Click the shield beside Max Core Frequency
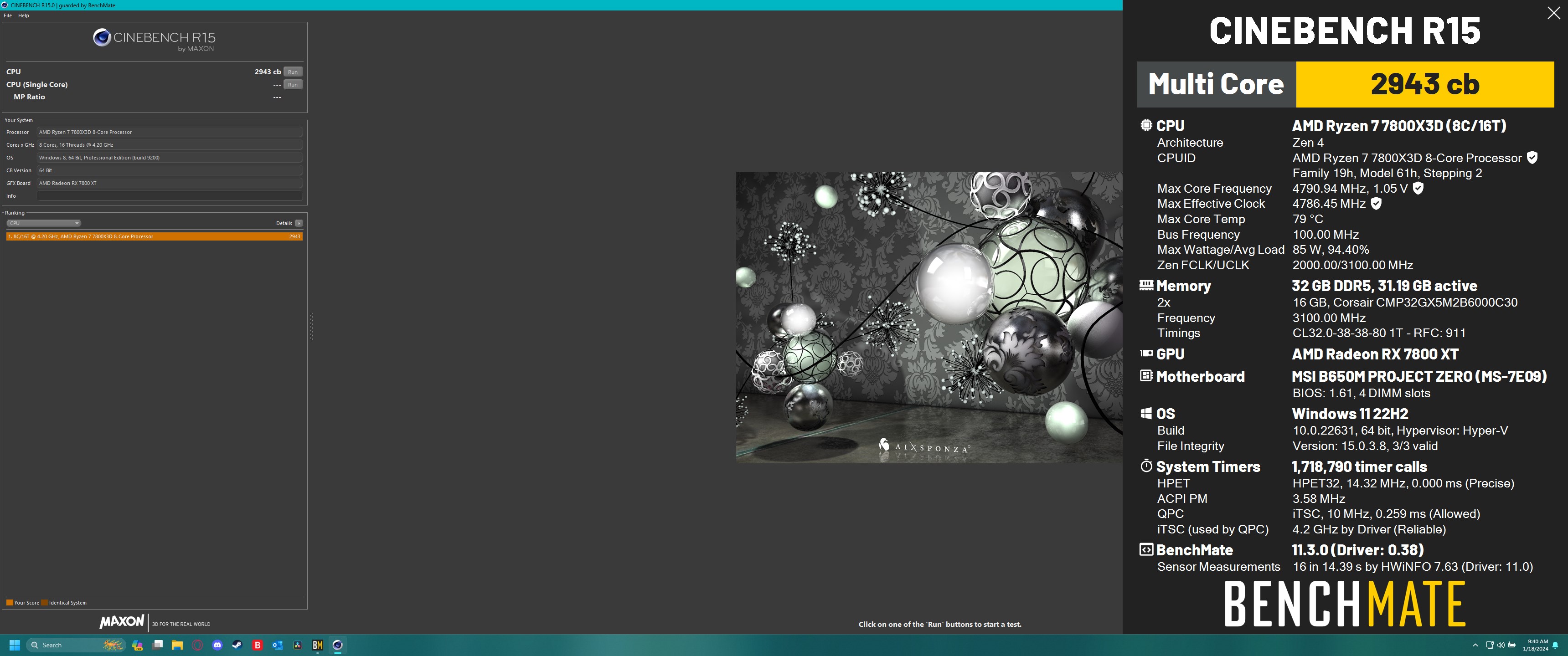Image resolution: width=1568 pixels, height=656 pixels. pos(1418,188)
